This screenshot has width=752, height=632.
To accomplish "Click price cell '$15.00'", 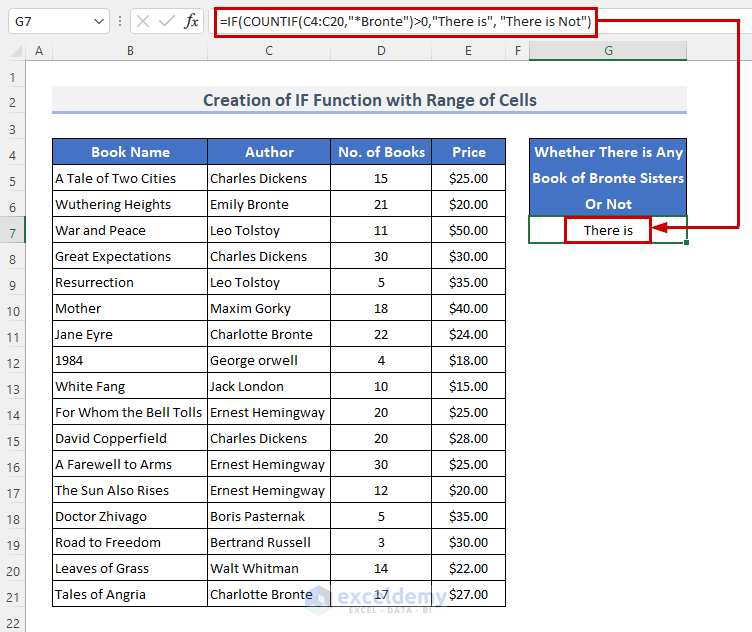I will [469, 386].
